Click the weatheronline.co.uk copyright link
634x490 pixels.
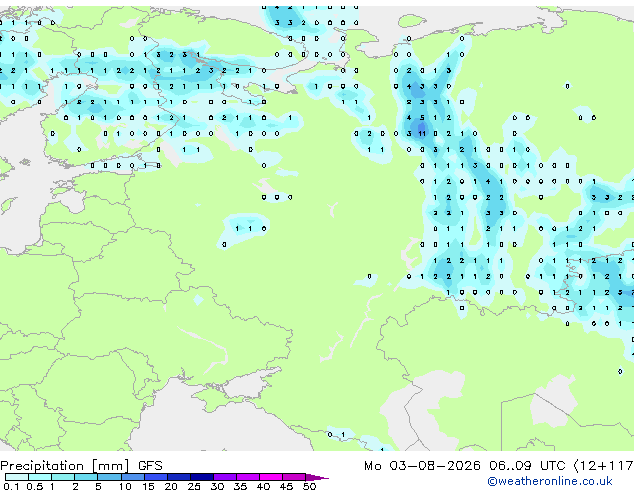pyautogui.click(x=550, y=481)
